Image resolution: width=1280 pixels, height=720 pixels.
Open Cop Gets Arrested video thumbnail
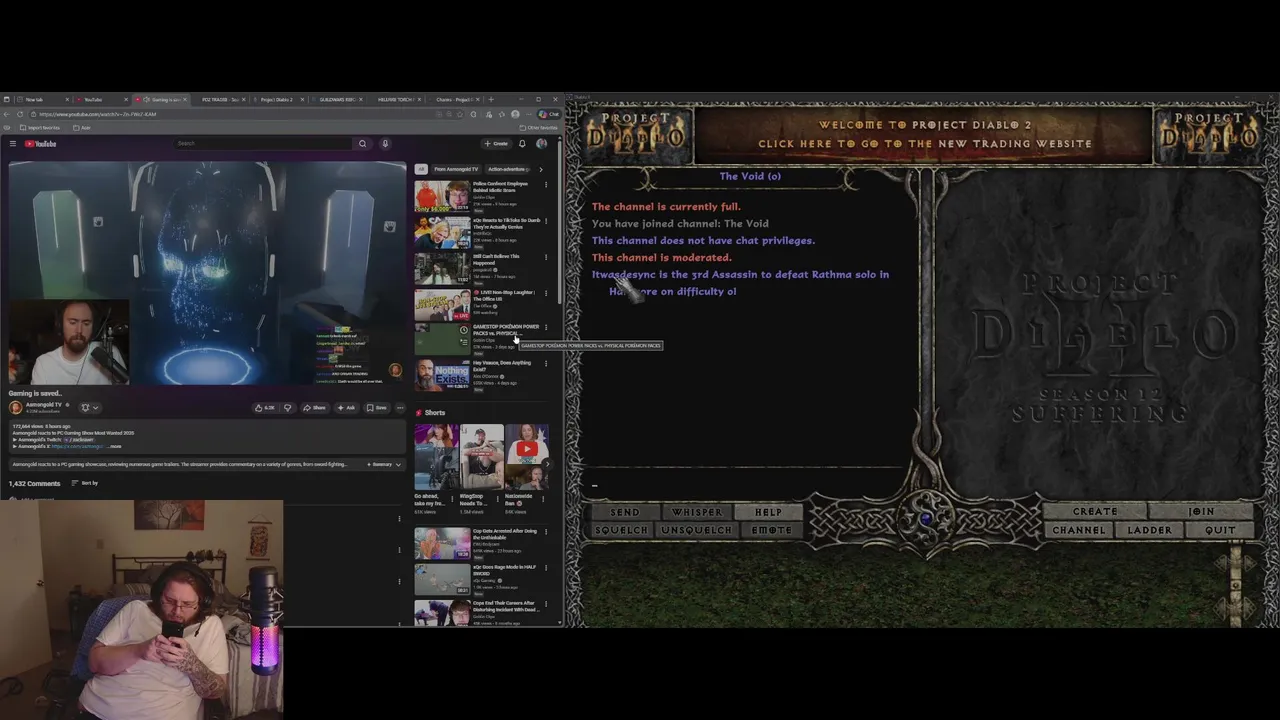pyautogui.click(x=442, y=544)
